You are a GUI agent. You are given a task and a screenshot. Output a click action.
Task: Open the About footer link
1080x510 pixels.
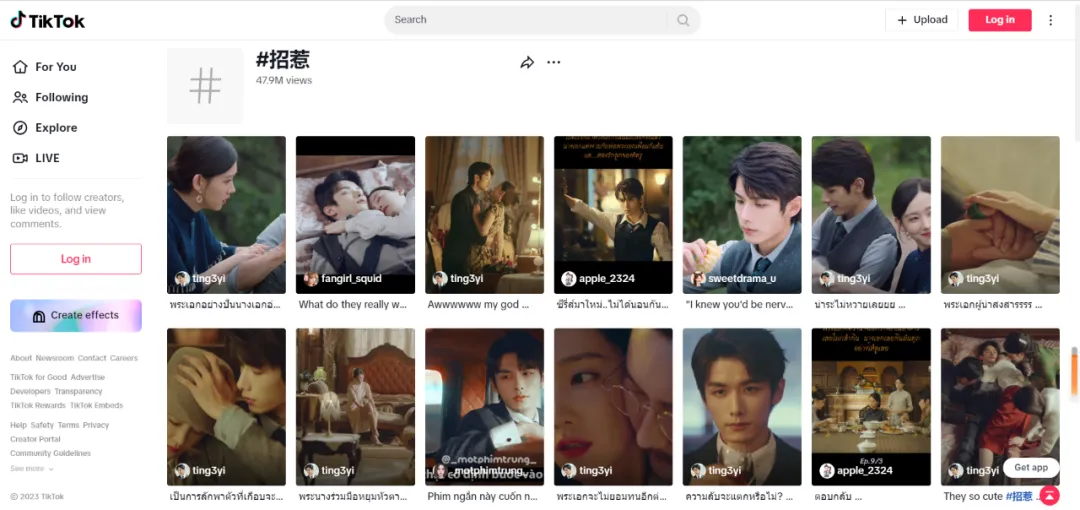[x=21, y=358]
